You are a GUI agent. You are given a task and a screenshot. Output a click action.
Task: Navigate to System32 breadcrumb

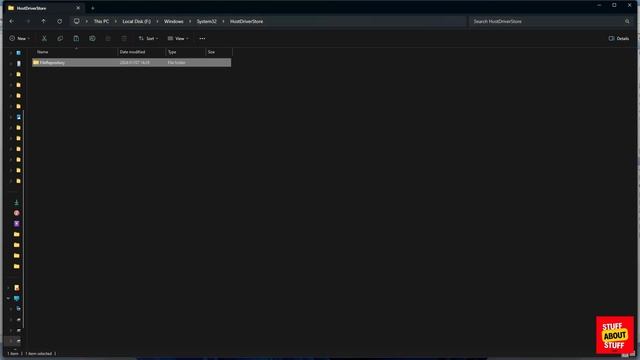pyautogui.click(x=207, y=21)
